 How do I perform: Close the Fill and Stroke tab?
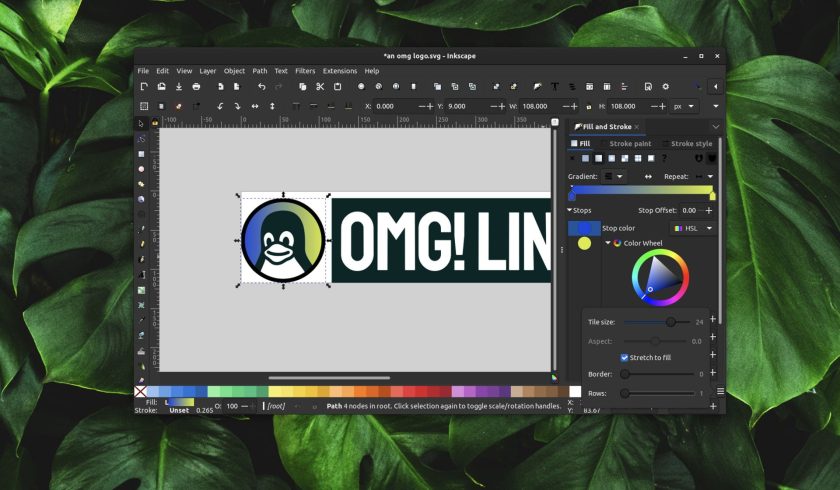click(636, 127)
